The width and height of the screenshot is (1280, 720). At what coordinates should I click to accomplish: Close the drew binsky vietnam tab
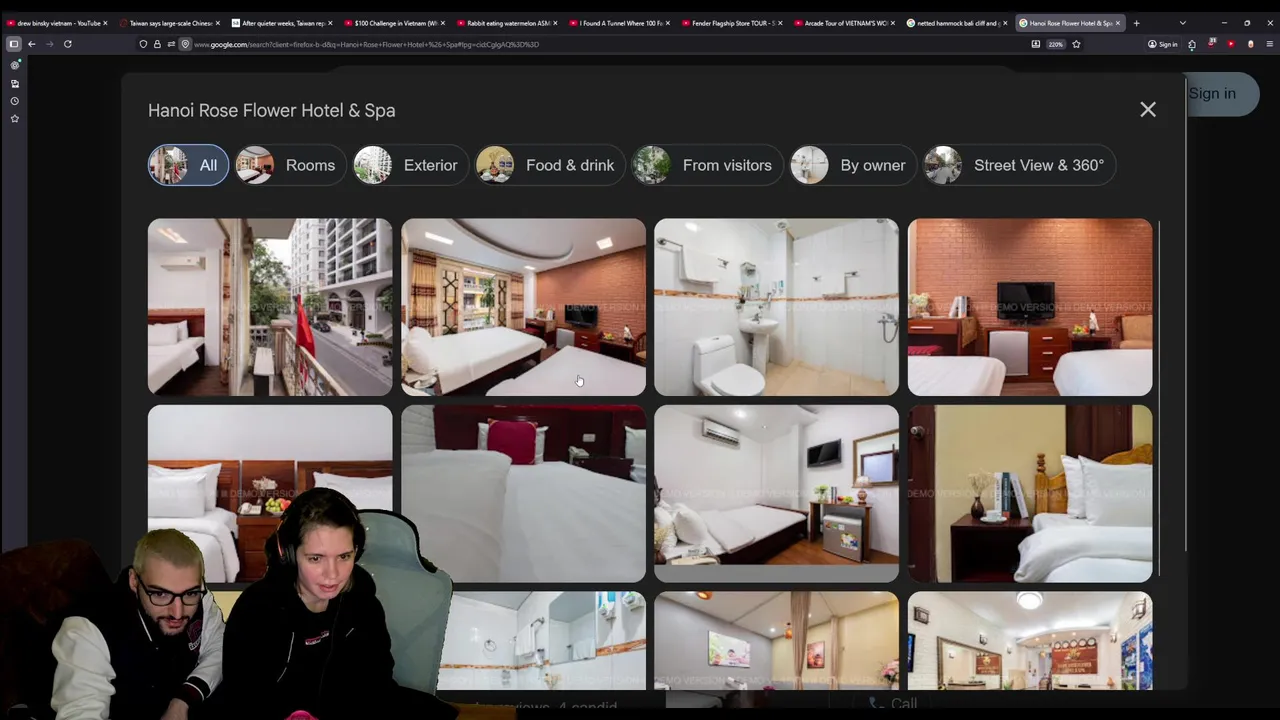click(105, 23)
